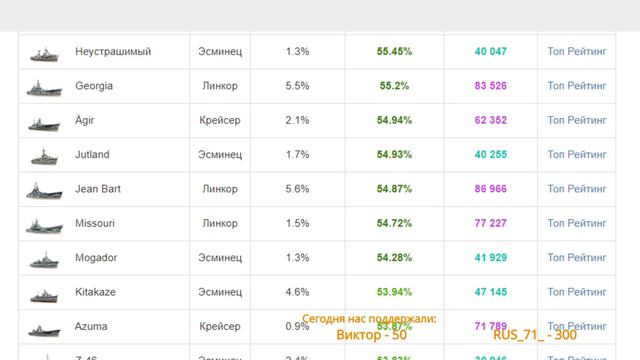Click damage value 40 255
This screenshot has height=360, width=640.
(491, 154)
